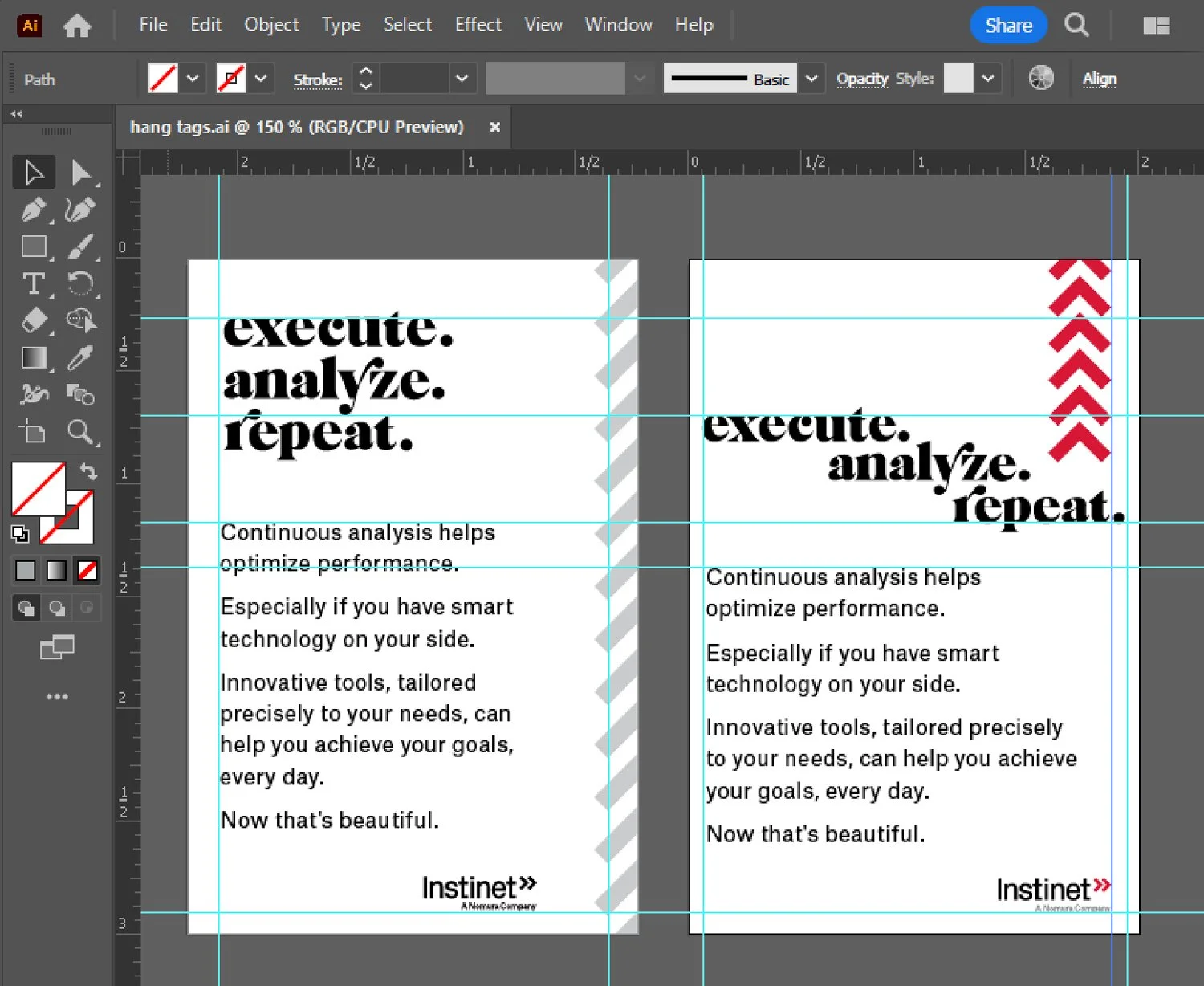Viewport: 1204px width, 986px height.
Task: Open the Basic brush definition dropdown
Action: pyautogui.click(x=811, y=79)
